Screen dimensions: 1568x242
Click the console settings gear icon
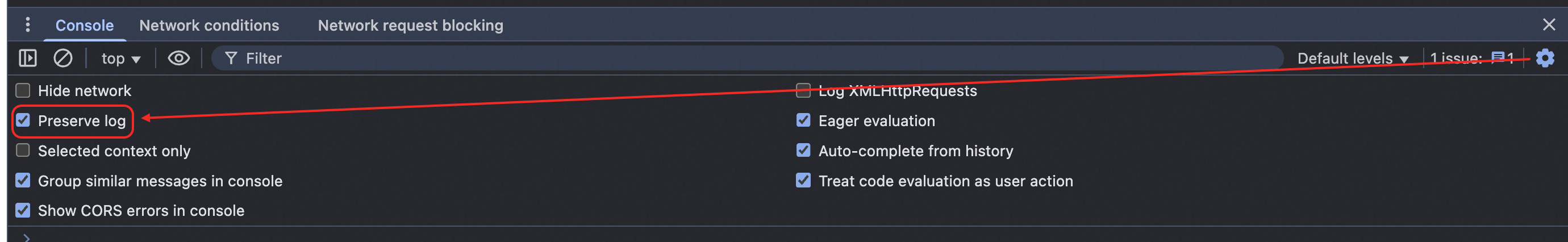click(x=1544, y=58)
